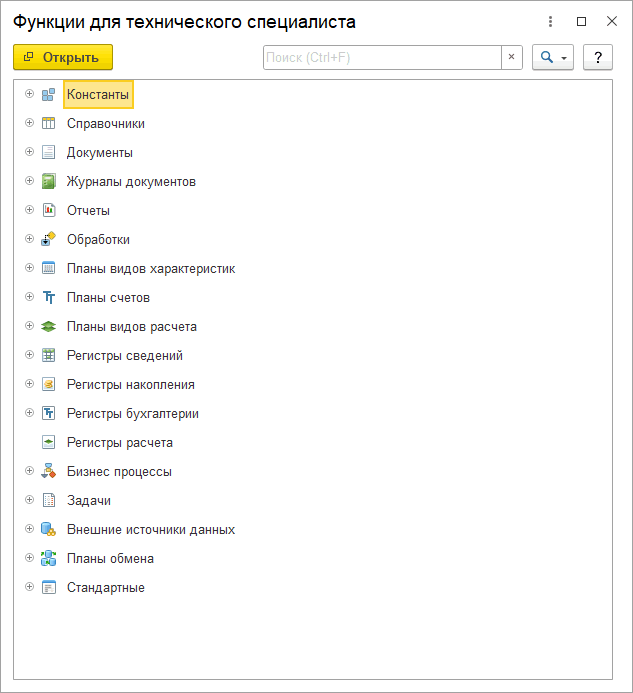Image resolution: width=633 pixels, height=693 pixels.
Task: Expand the Стандартные node
Action: click(29, 586)
